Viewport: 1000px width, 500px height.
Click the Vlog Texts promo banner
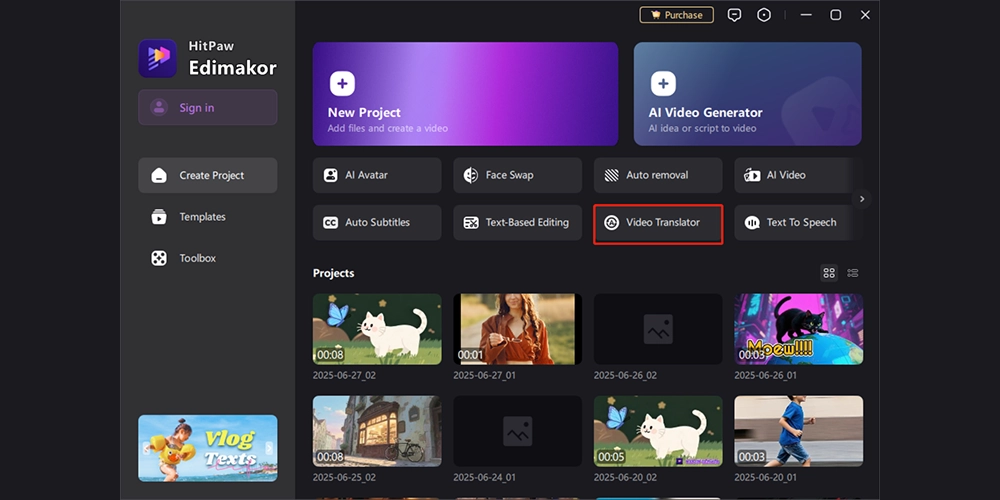click(x=207, y=448)
